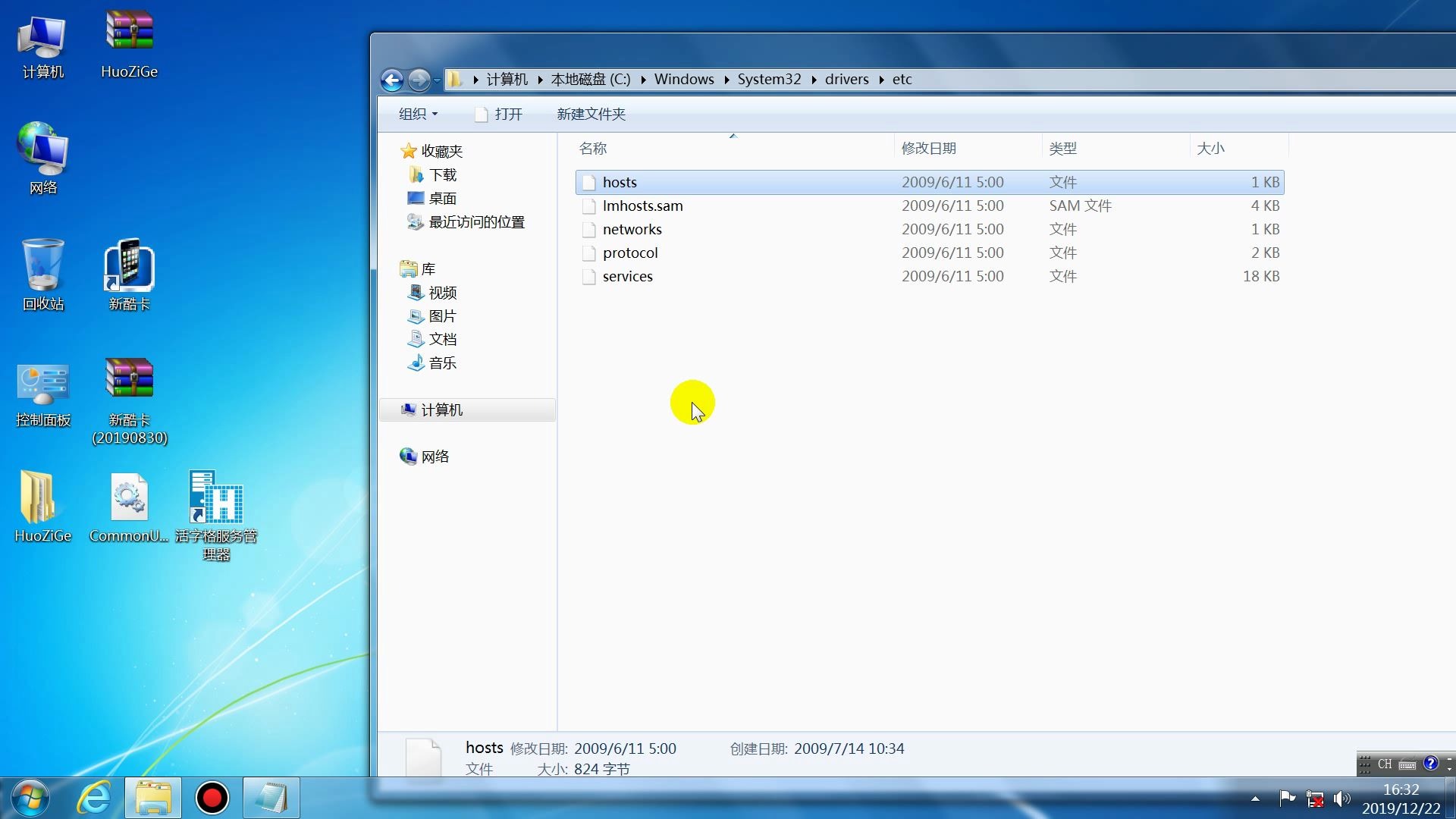Click the folder icon in address bar
This screenshot has height=819, width=1456.
click(455, 79)
